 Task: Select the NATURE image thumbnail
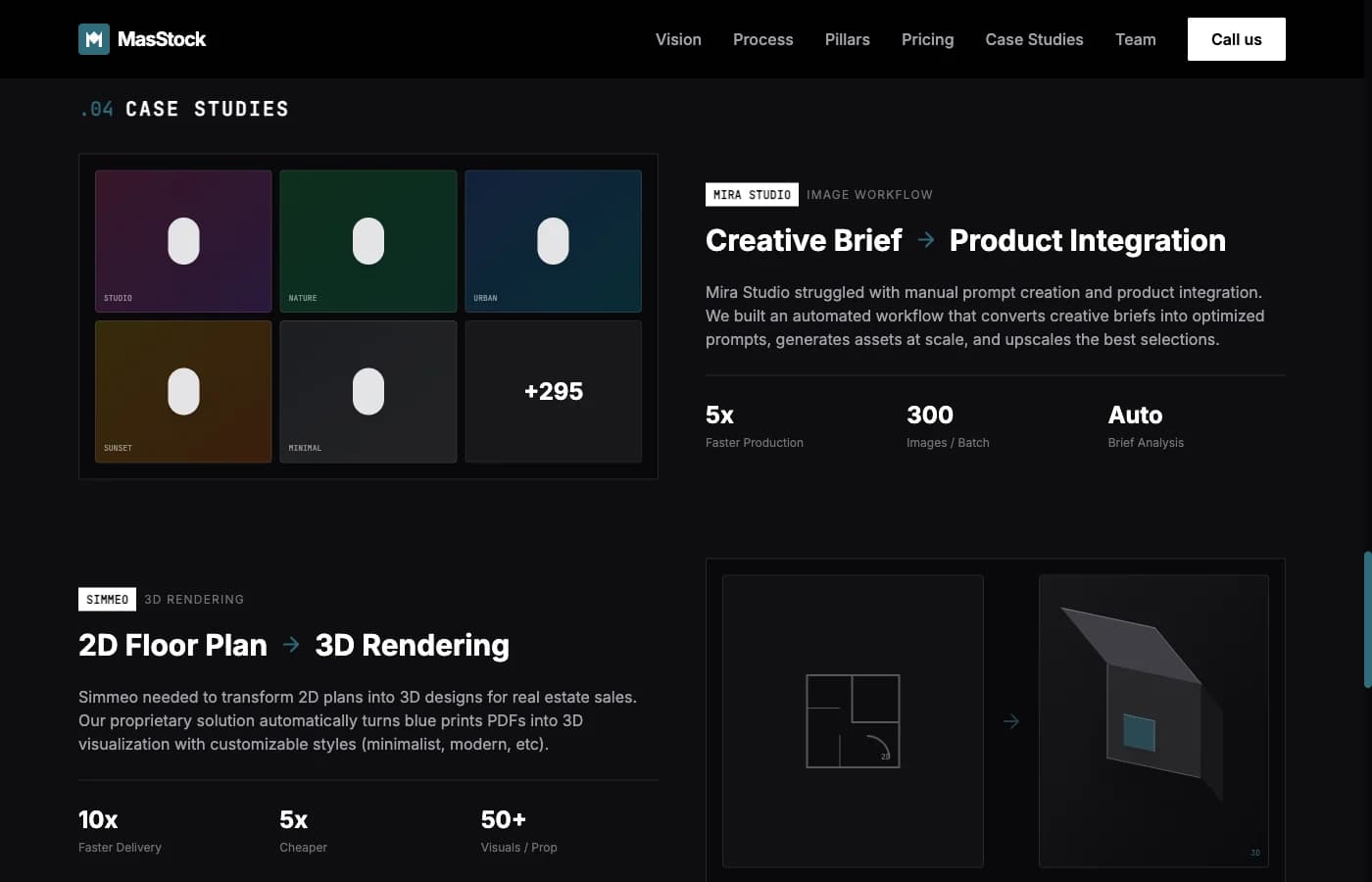(x=367, y=240)
